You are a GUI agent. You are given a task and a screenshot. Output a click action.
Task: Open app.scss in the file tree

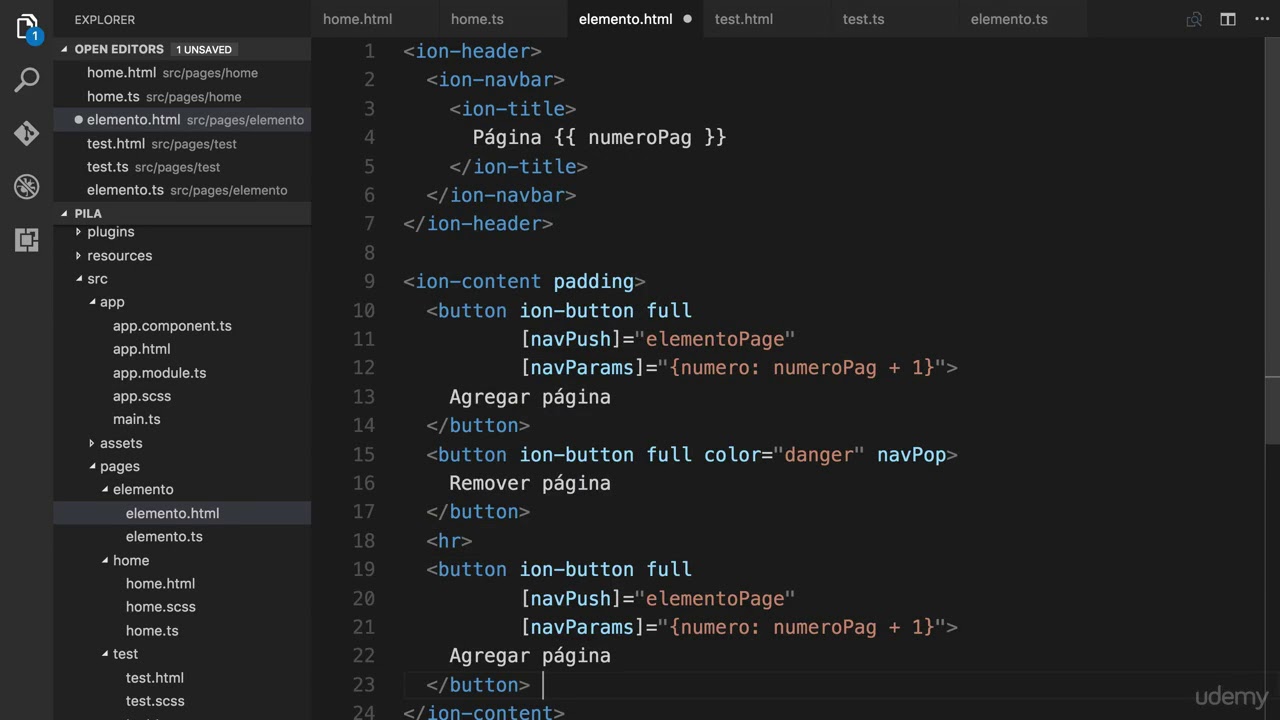(x=141, y=396)
